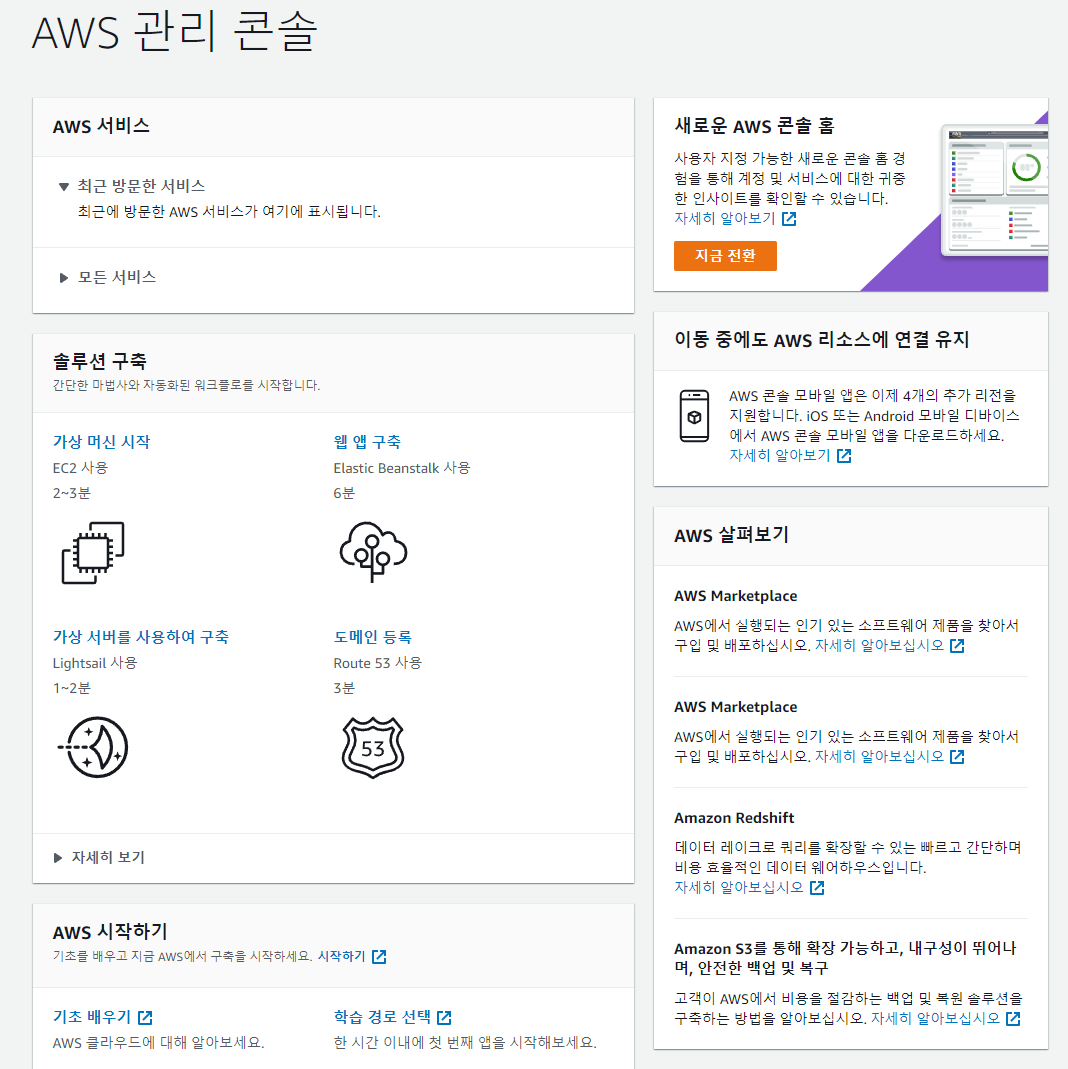Click the 'Amazon Redshift' heading text

click(734, 817)
